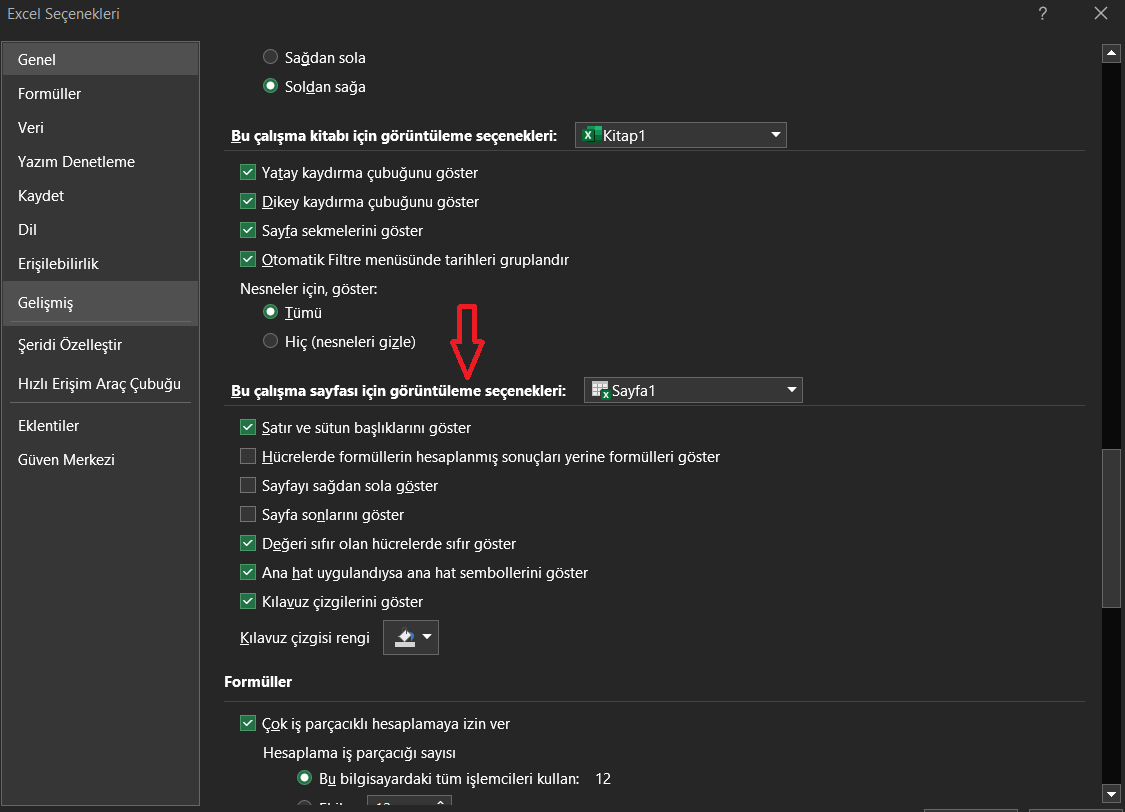The image size is (1125, 812).
Task: Open the Help question mark icon
Action: coord(1042,14)
